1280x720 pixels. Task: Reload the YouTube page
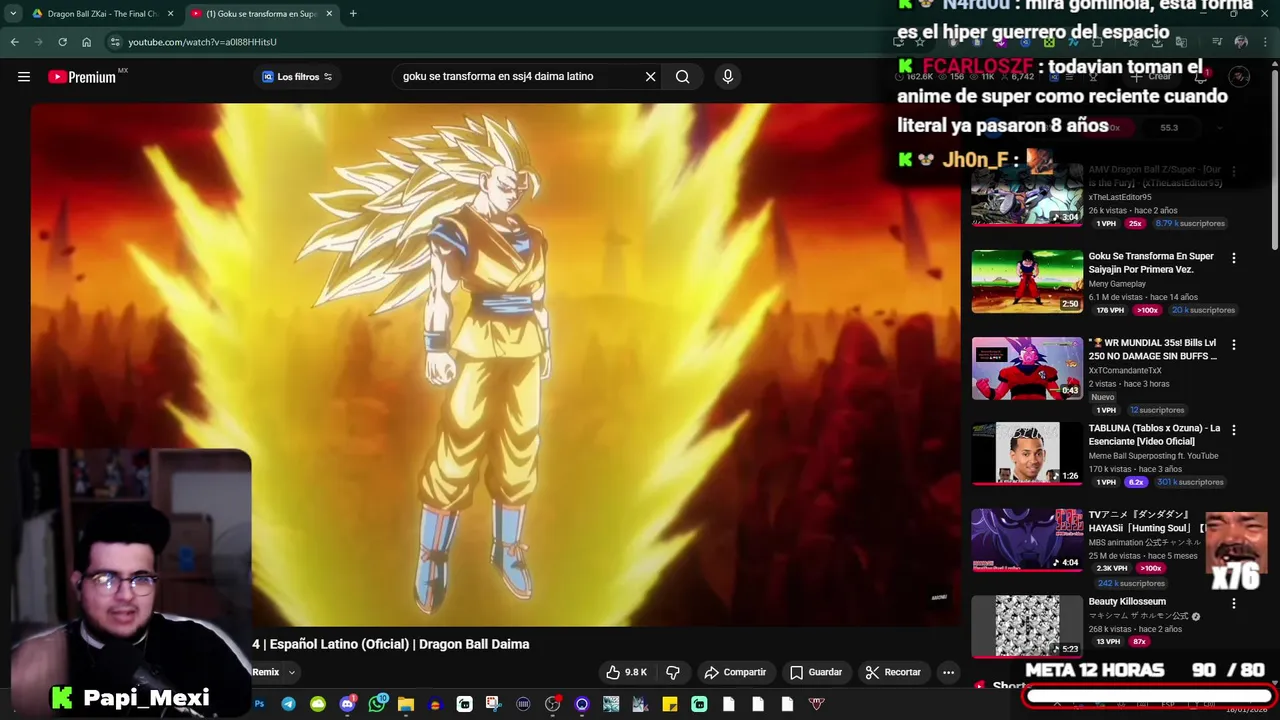click(x=63, y=42)
